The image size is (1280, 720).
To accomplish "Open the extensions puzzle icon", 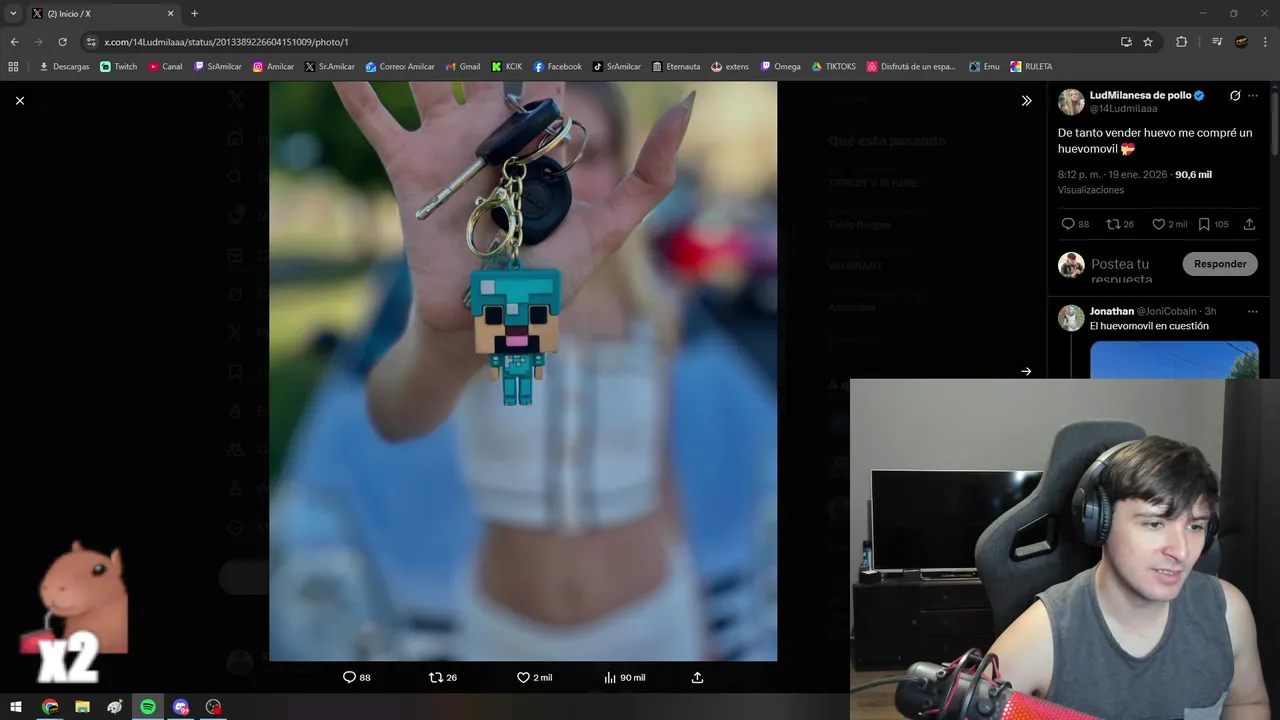I will (x=1181, y=42).
